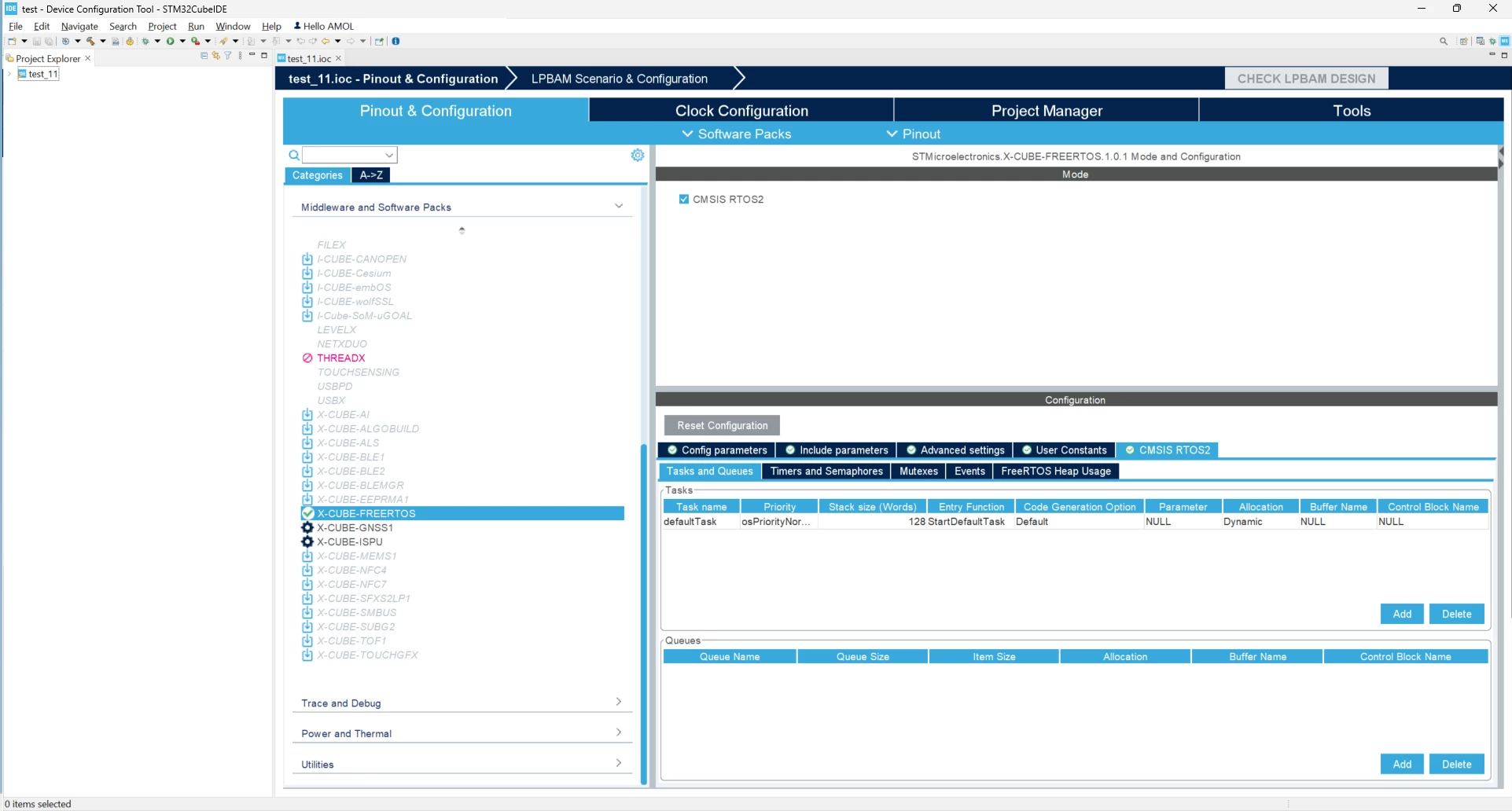Click Delete button in Queues section
This screenshot has height=811, width=1512.
1456,765
